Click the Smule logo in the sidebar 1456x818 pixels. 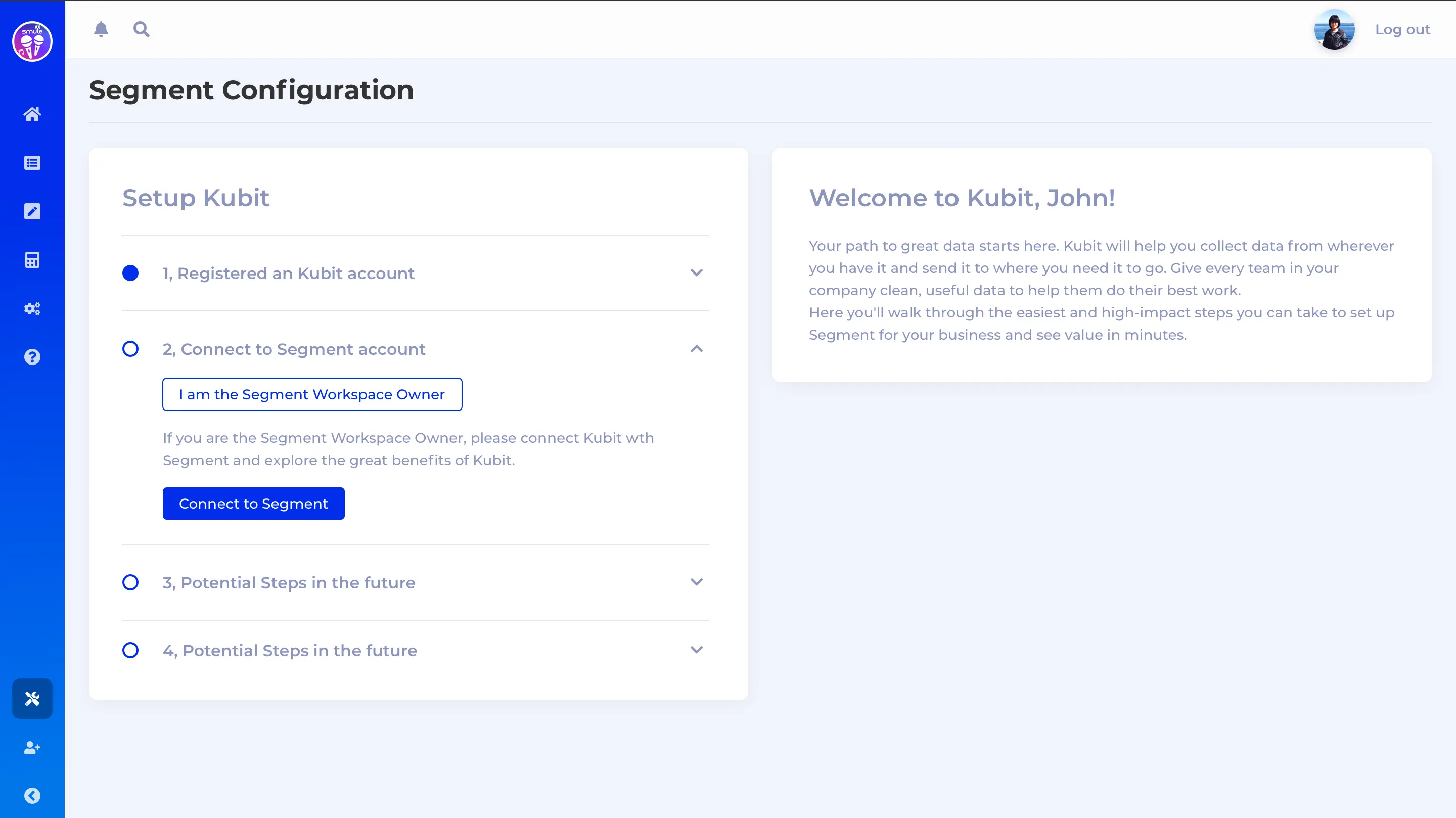(32, 41)
